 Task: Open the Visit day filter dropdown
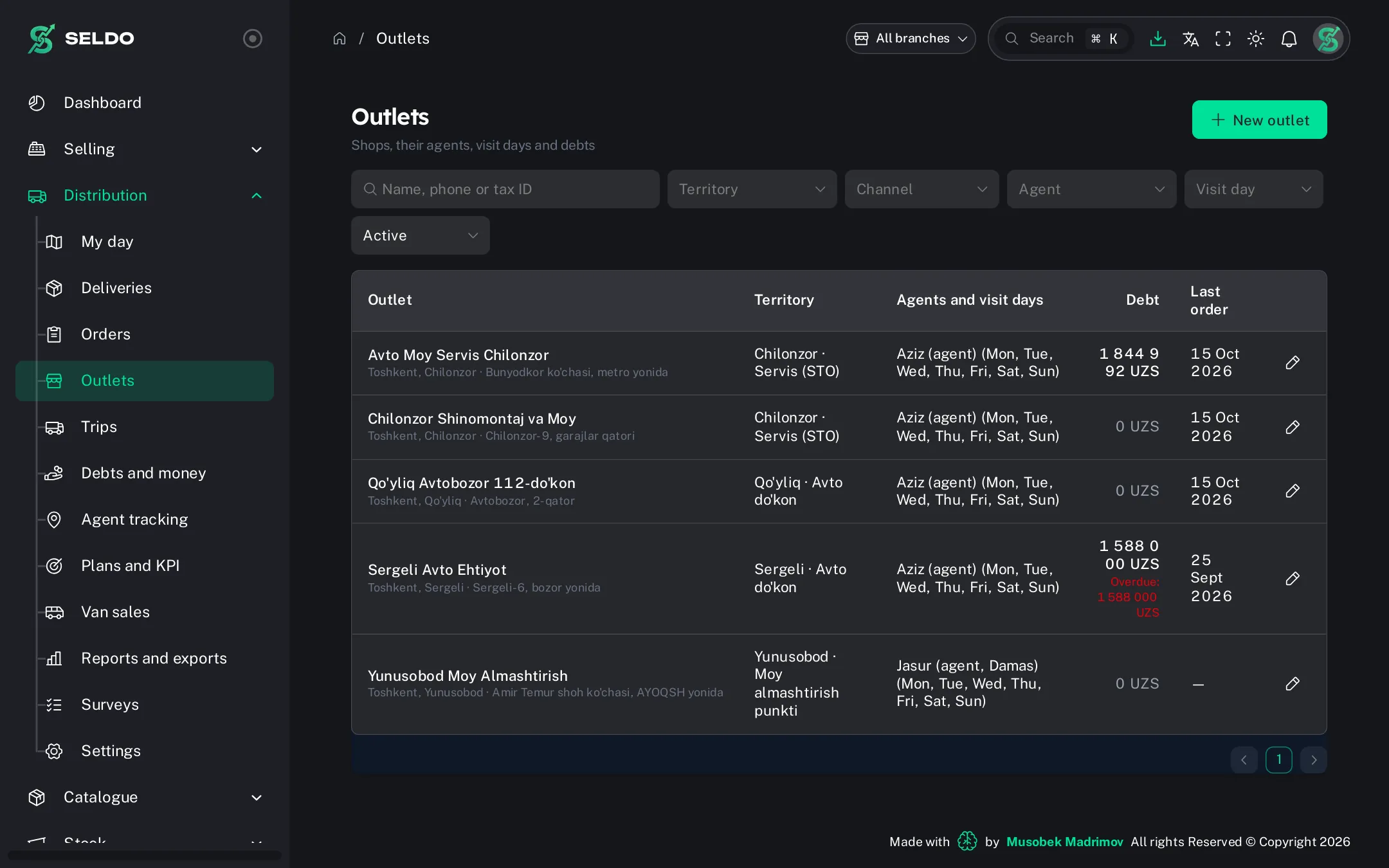pos(1253,189)
